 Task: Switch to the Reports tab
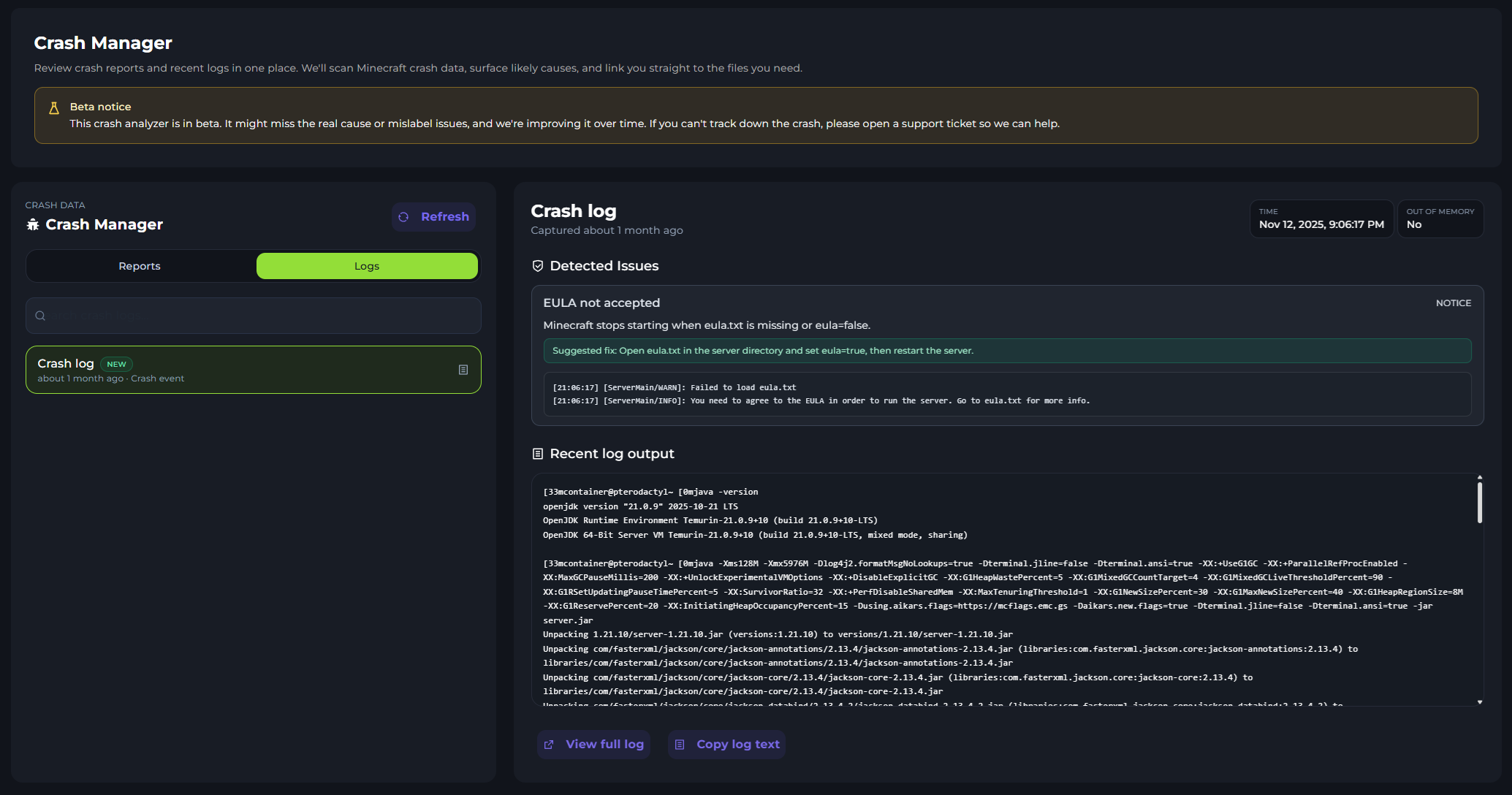pyautogui.click(x=140, y=266)
